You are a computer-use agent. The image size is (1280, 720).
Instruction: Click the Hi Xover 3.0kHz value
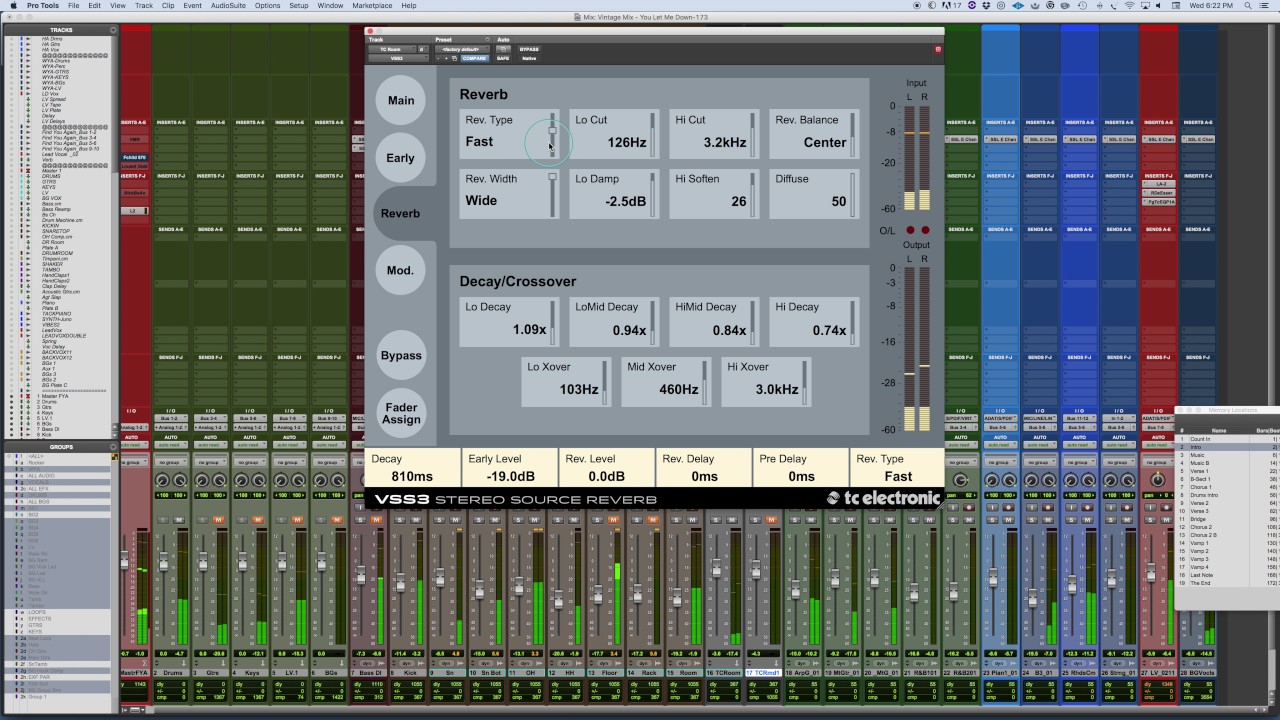(777, 389)
